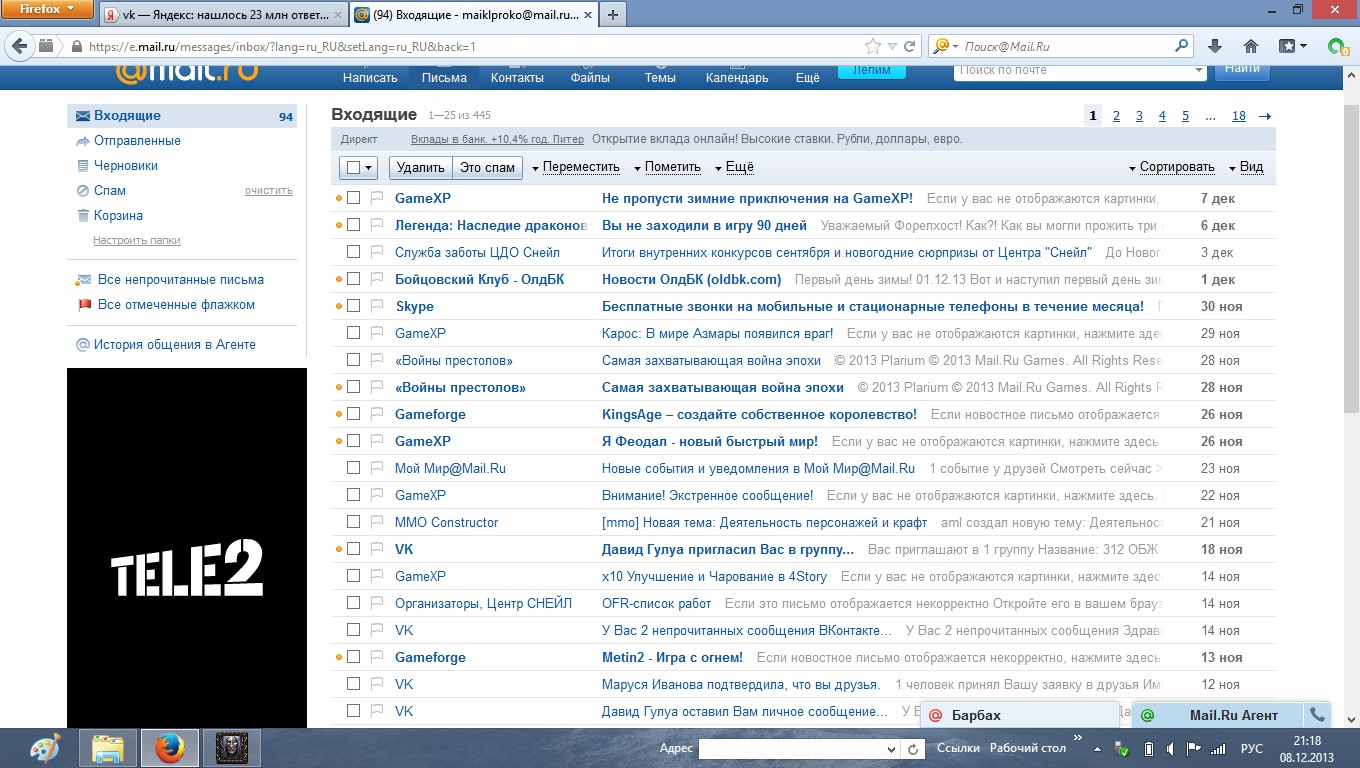Open the taskbar address dropdown arrow
The width and height of the screenshot is (1360, 768).
coord(891,749)
